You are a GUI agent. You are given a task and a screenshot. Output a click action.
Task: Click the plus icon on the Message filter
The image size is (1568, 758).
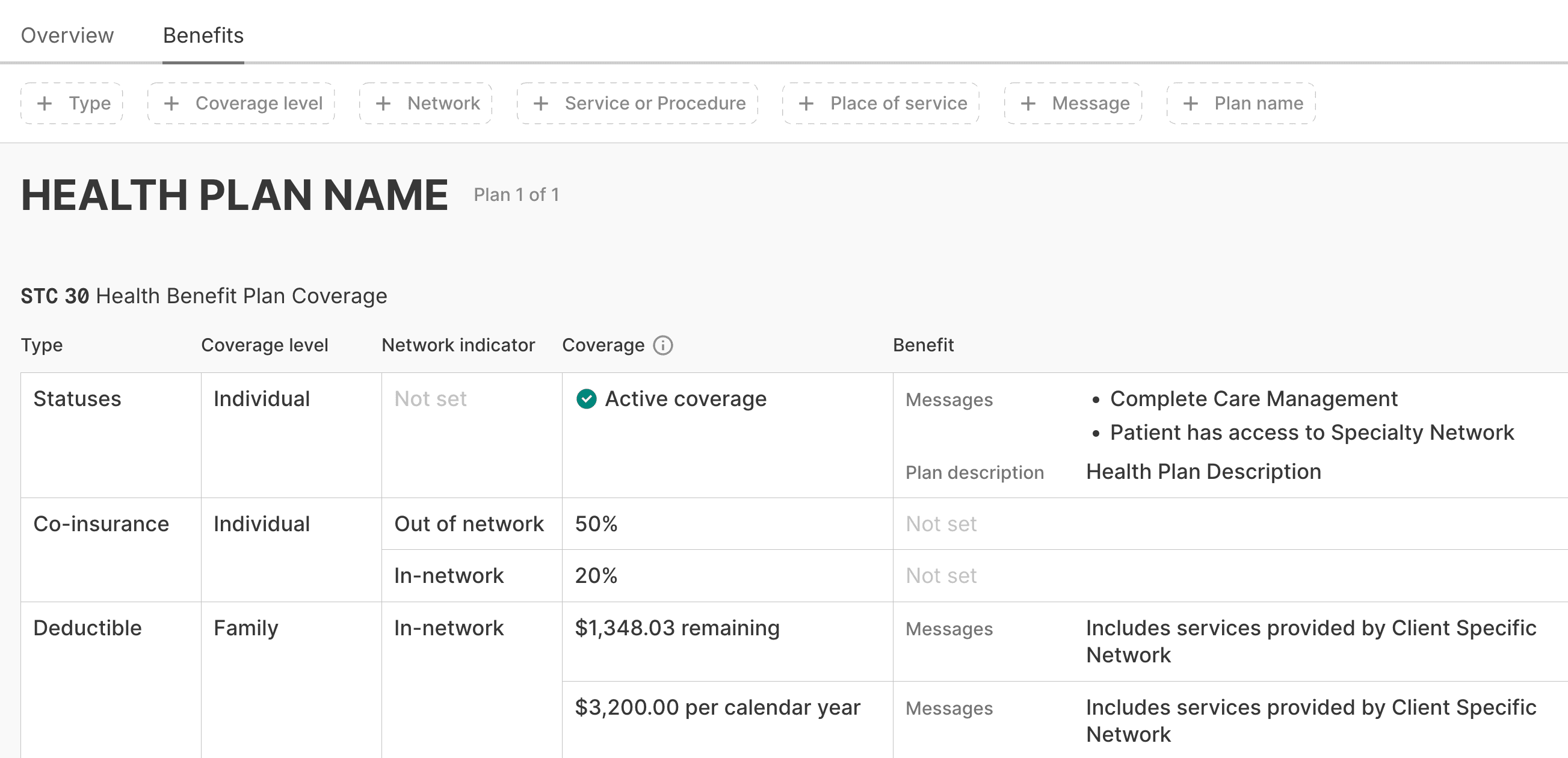(x=1028, y=103)
